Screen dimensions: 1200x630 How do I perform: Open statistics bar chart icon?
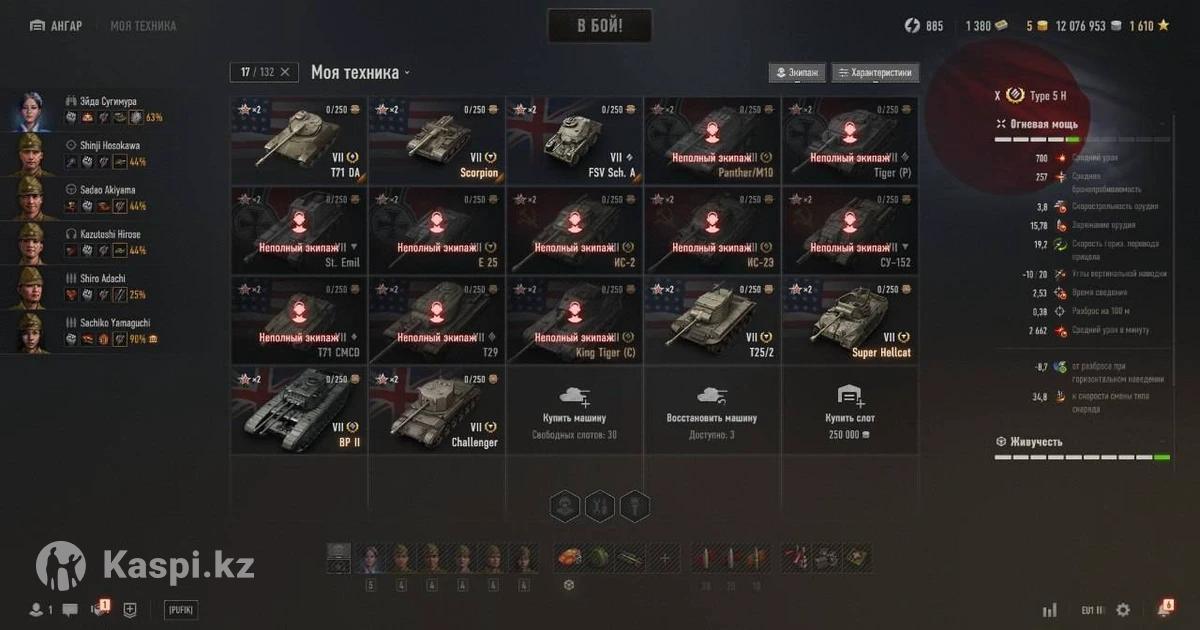(x=1050, y=609)
